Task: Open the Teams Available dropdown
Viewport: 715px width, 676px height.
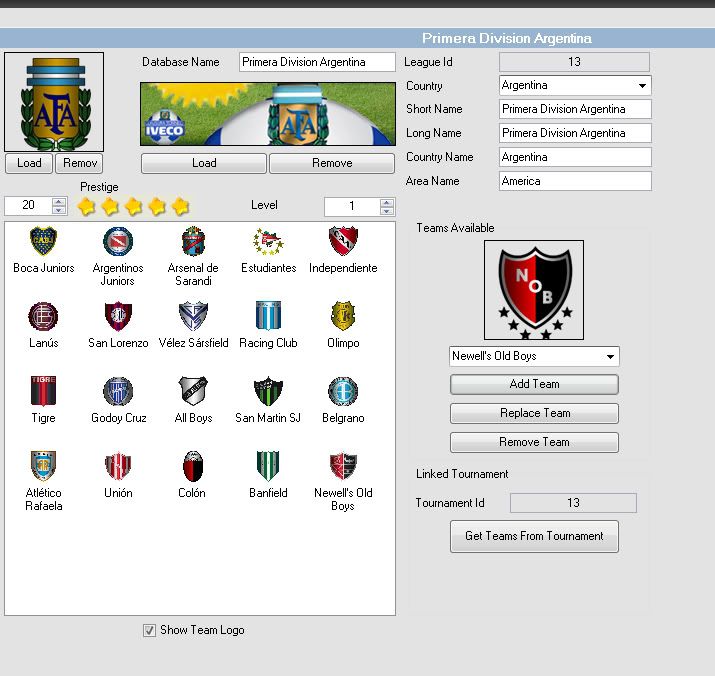Action: pyautogui.click(x=534, y=356)
